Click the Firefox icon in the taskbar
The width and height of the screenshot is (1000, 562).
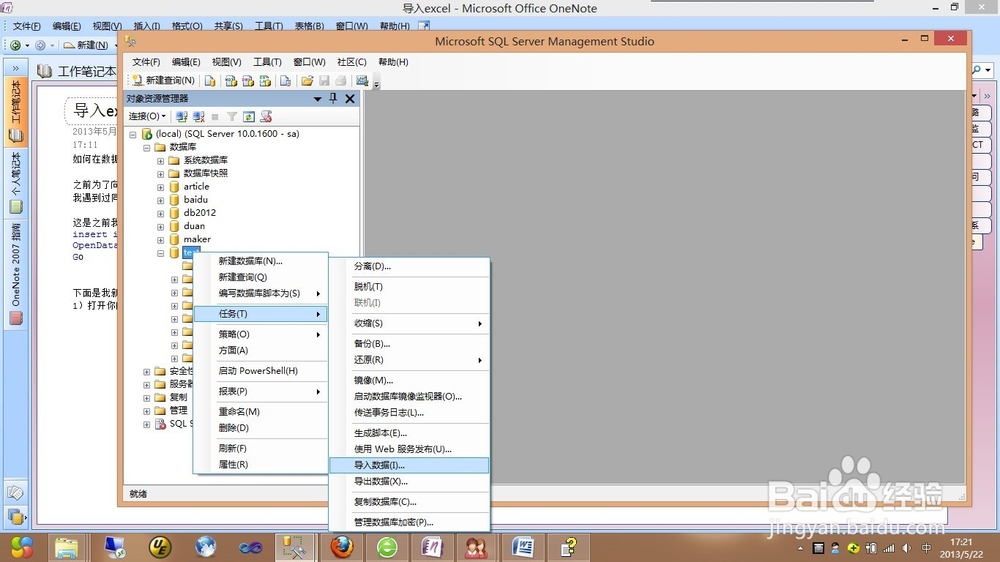point(342,547)
